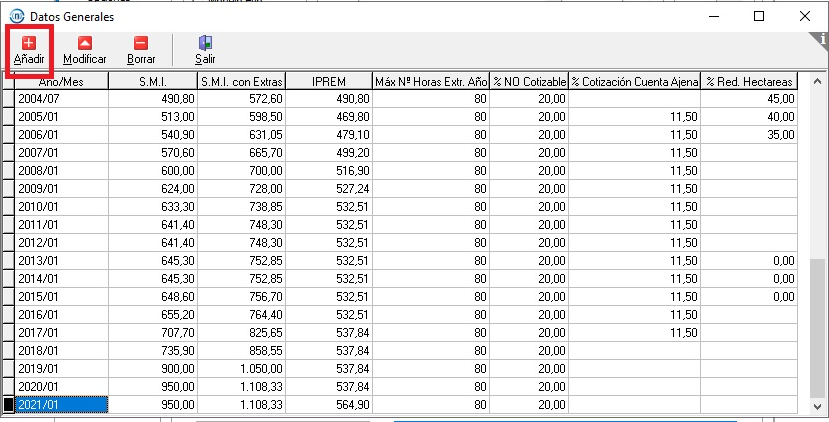Click the % Red. Hectareas column header
This screenshot has height=422, width=829.
749,81
